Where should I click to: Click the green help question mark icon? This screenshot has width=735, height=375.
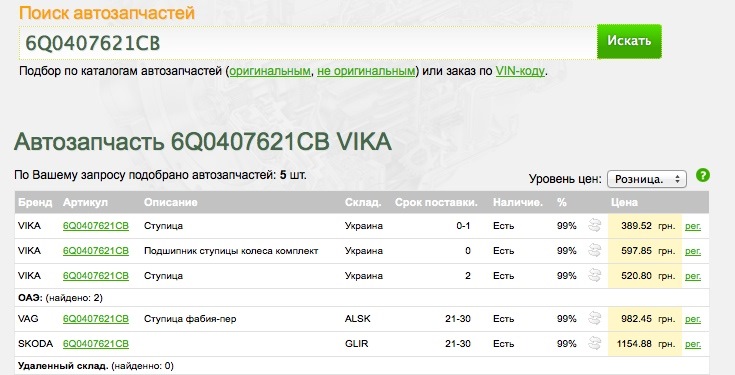click(x=703, y=175)
